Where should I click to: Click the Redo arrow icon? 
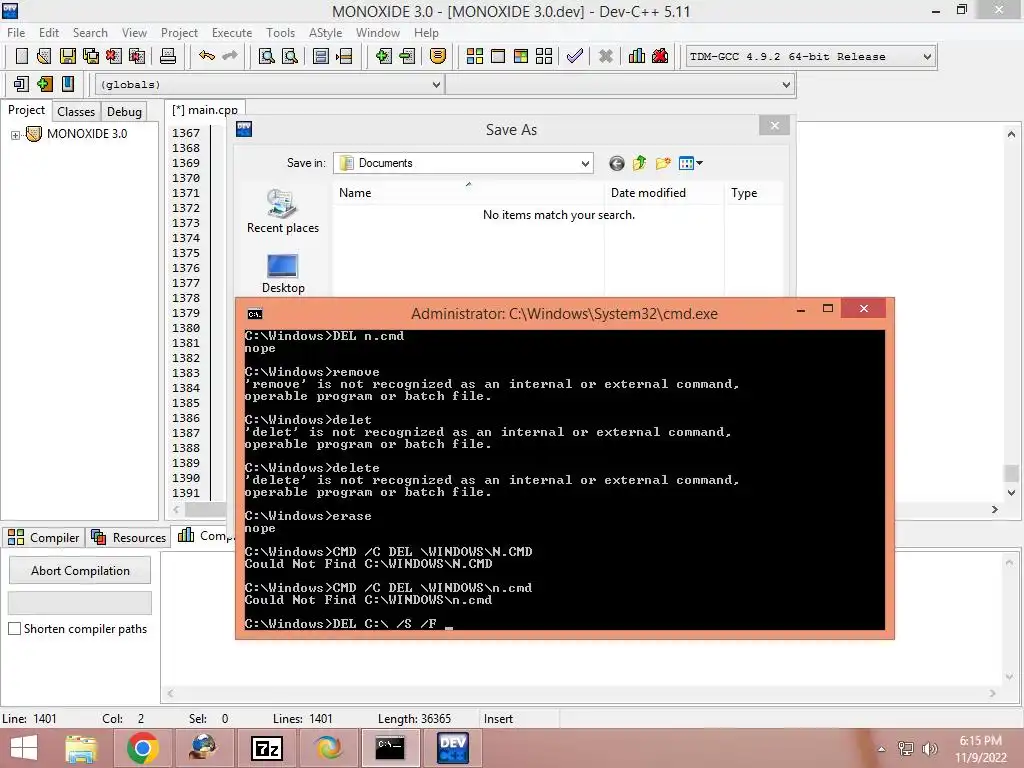230,56
